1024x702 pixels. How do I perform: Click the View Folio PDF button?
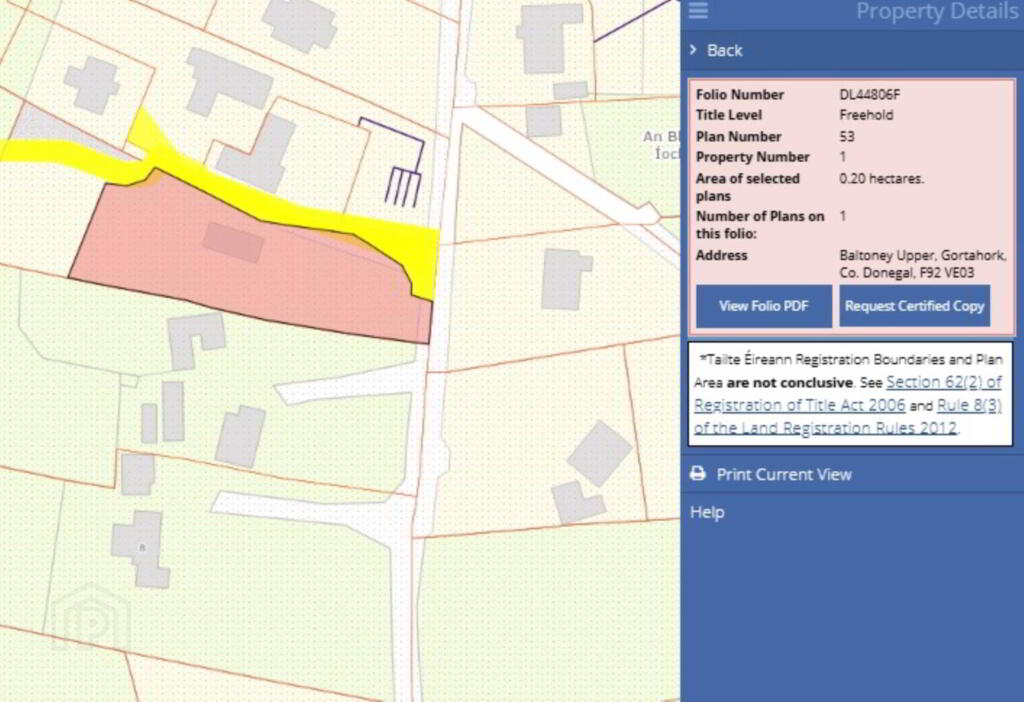763,306
